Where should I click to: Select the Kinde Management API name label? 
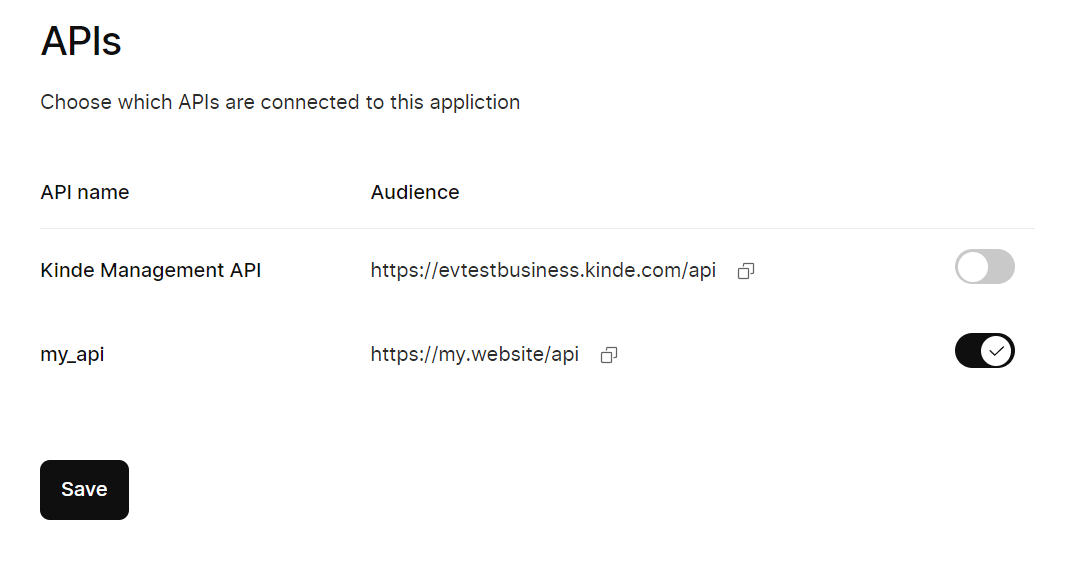point(150,270)
